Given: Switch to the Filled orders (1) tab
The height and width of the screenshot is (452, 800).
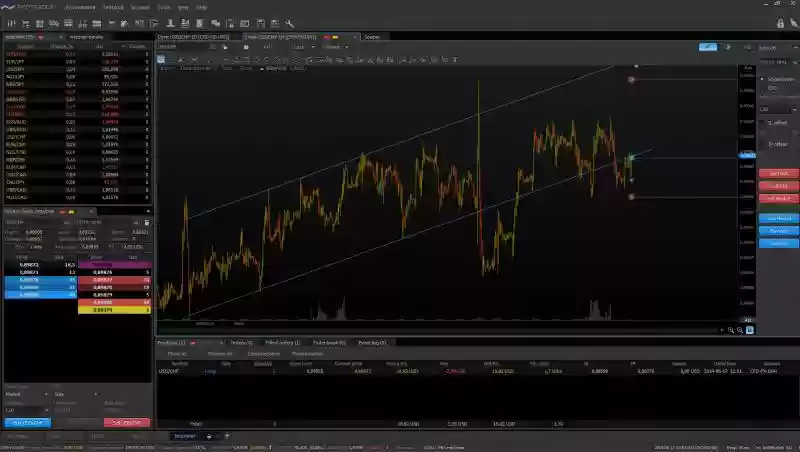Looking at the screenshot, I should [283, 343].
